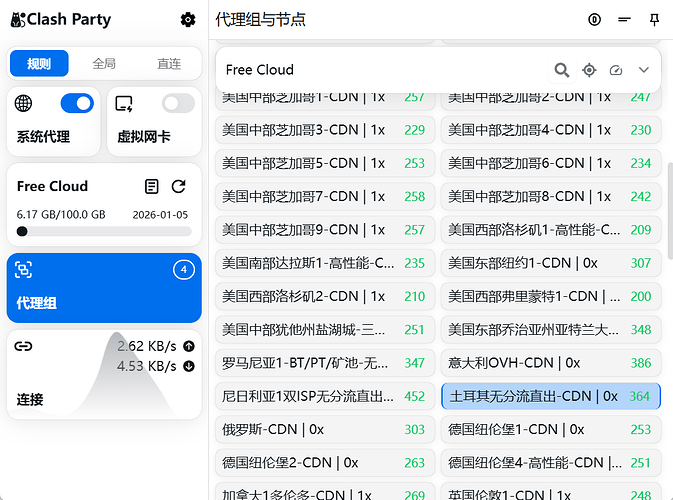Select node 德国纽伦堡4-高性能-CDN

551,463
